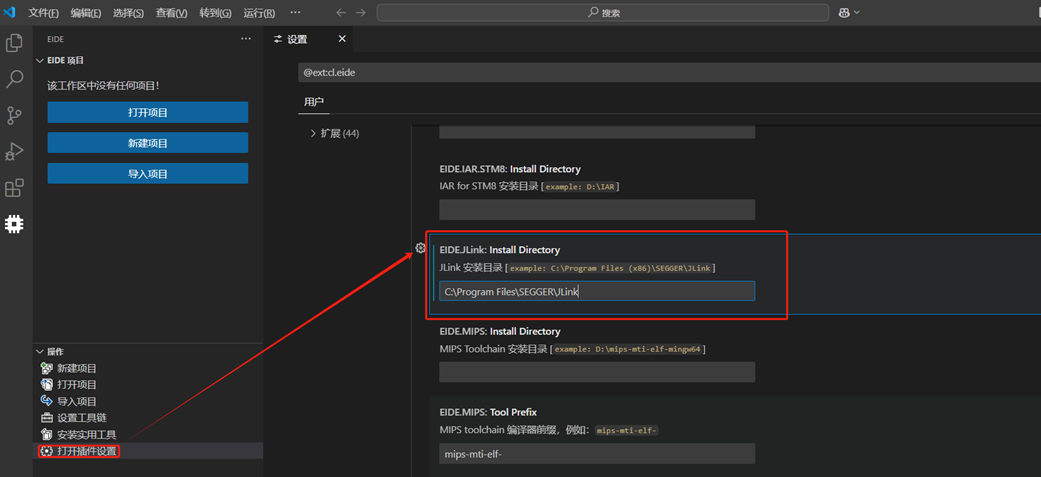This screenshot has width=1041, height=477.
Task: Open the Run and Debug view
Action: 15,151
